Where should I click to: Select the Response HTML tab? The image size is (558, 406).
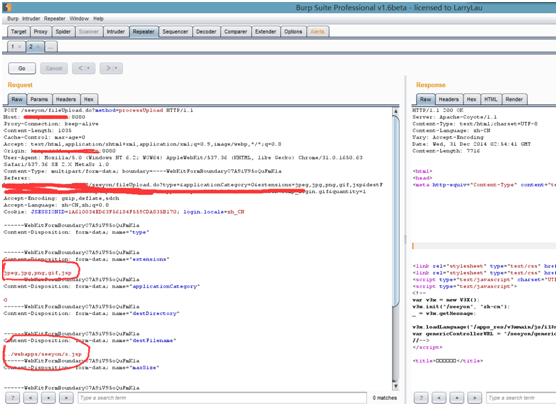(x=491, y=99)
